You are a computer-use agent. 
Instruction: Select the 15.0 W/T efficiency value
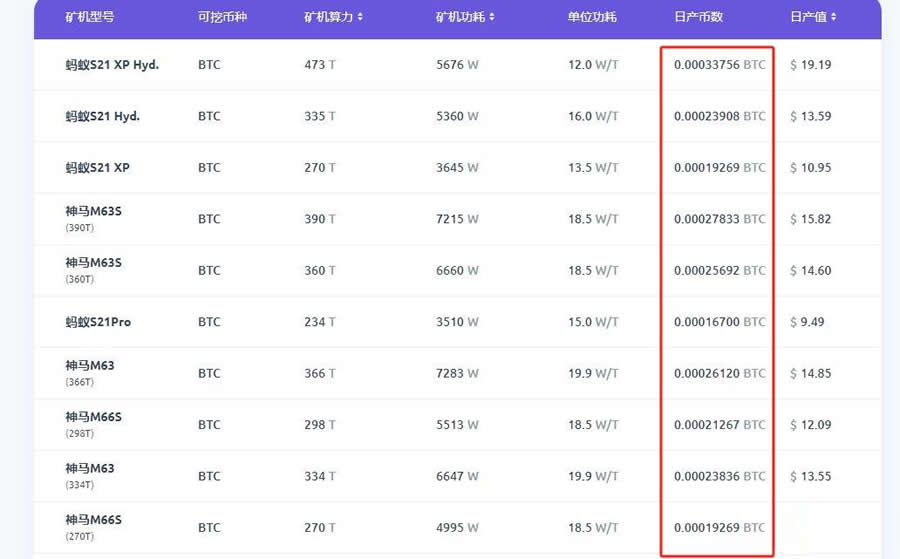593,322
